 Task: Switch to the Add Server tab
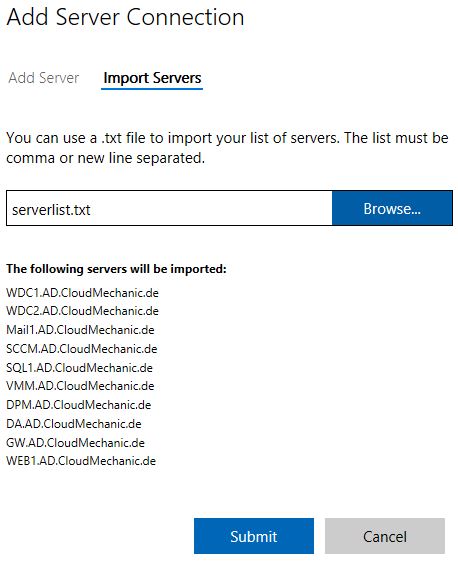[x=44, y=78]
